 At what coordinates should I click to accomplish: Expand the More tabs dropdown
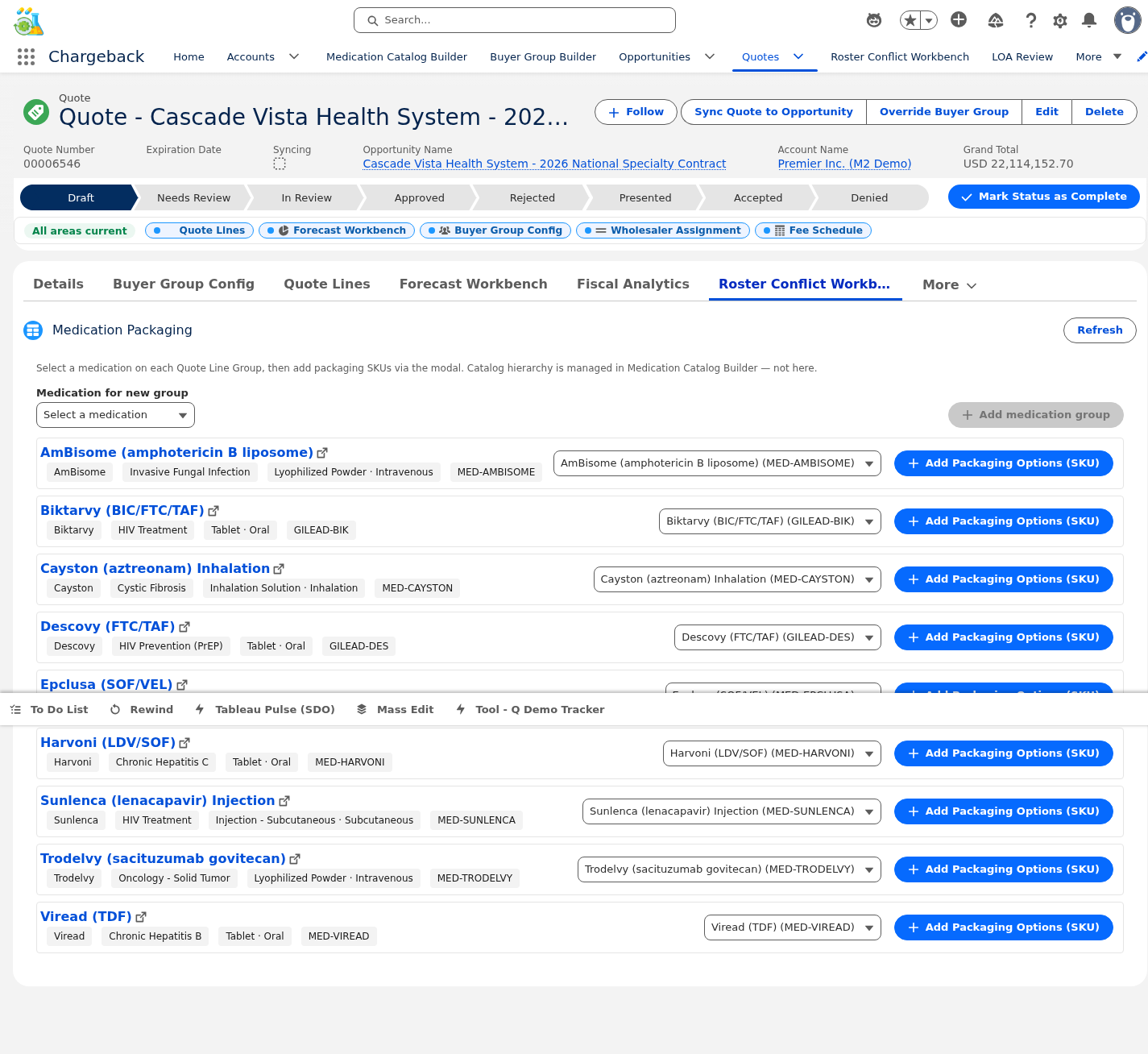pyautogui.click(x=950, y=285)
